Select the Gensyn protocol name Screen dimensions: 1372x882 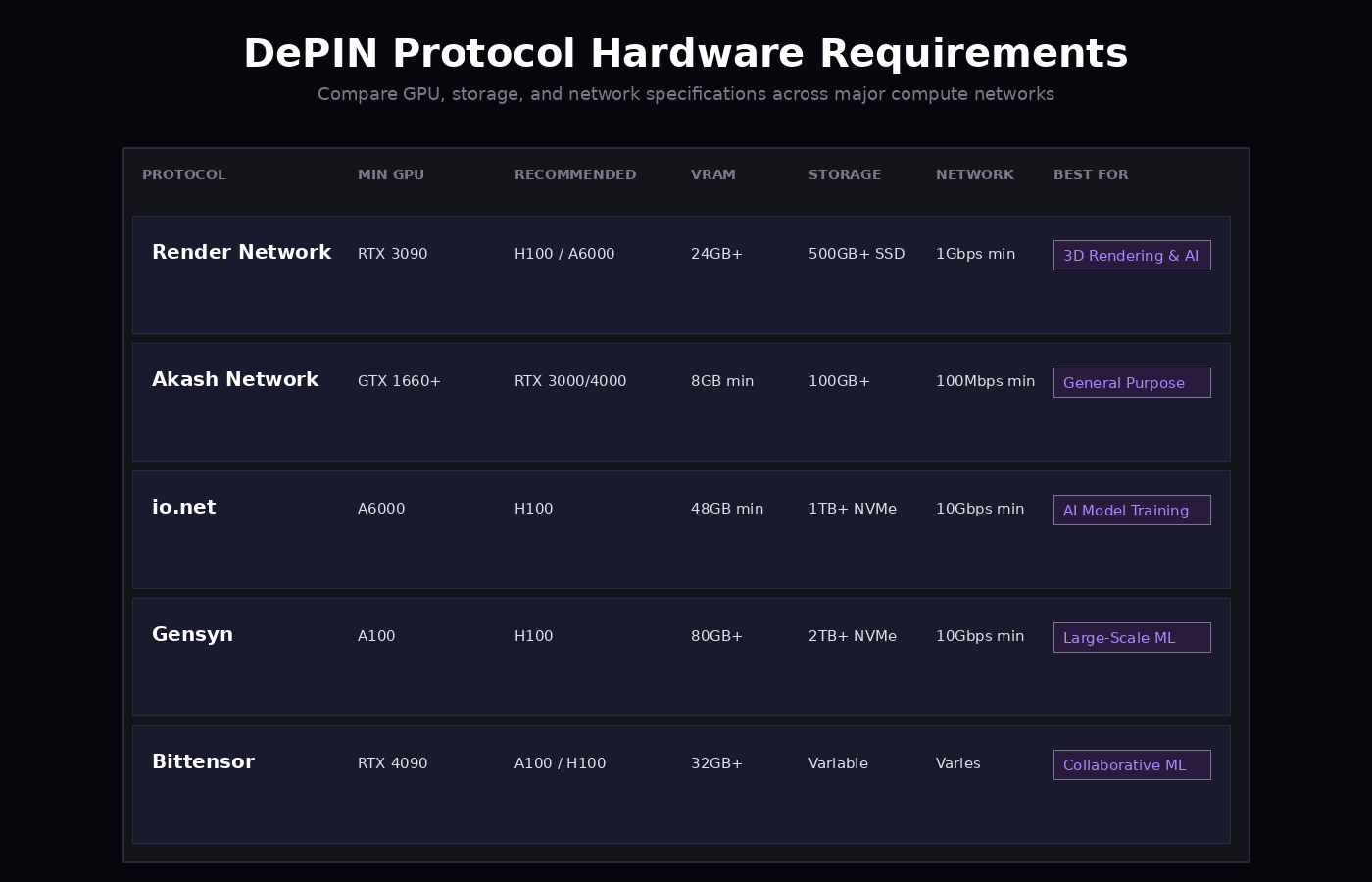tap(192, 635)
